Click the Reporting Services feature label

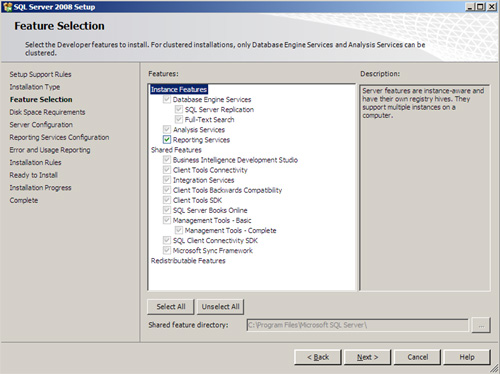tap(201, 140)
